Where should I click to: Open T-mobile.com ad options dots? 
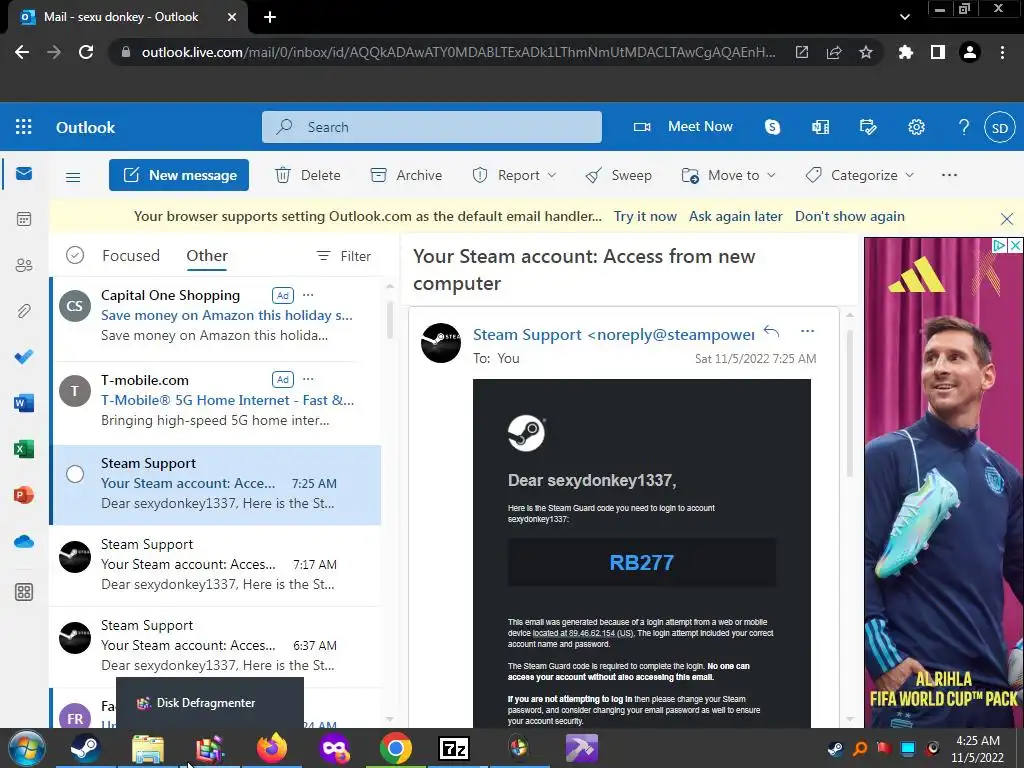[x=308, y=379]
